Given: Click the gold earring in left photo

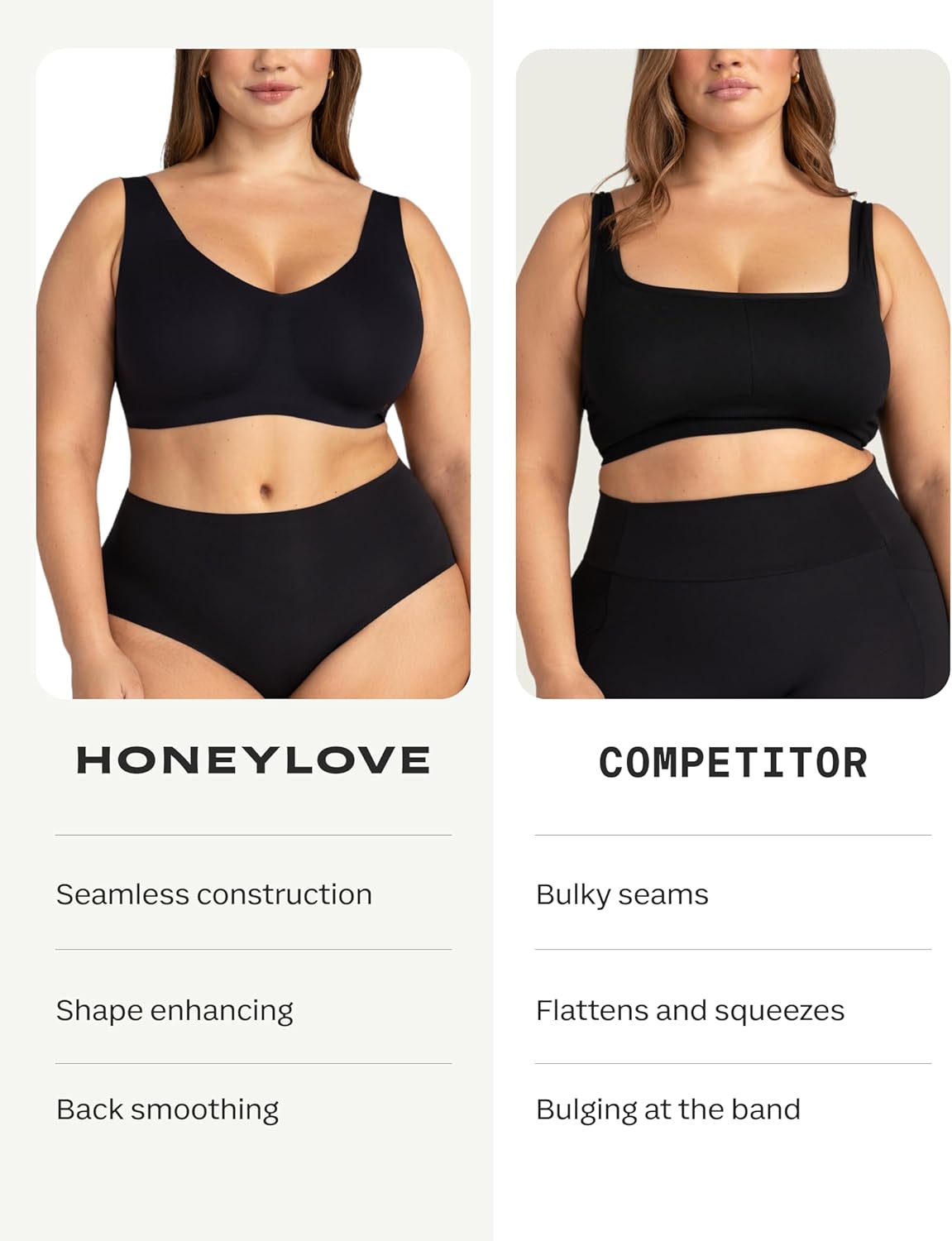Looking at the screenshot, I should pos(331,74).
